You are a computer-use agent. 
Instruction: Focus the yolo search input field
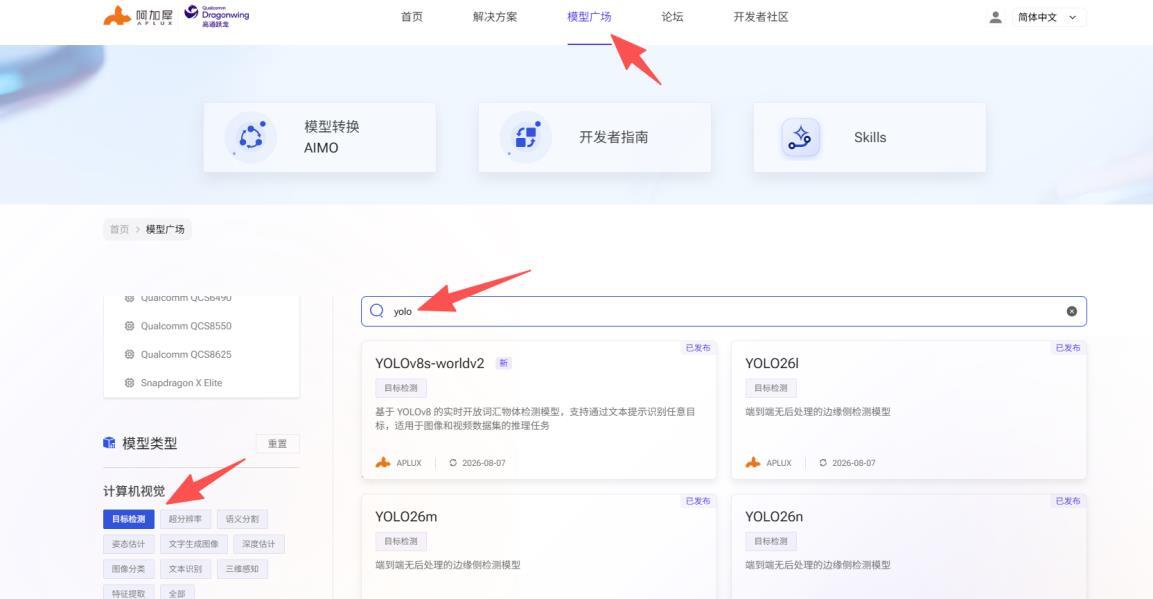point(724,312)
